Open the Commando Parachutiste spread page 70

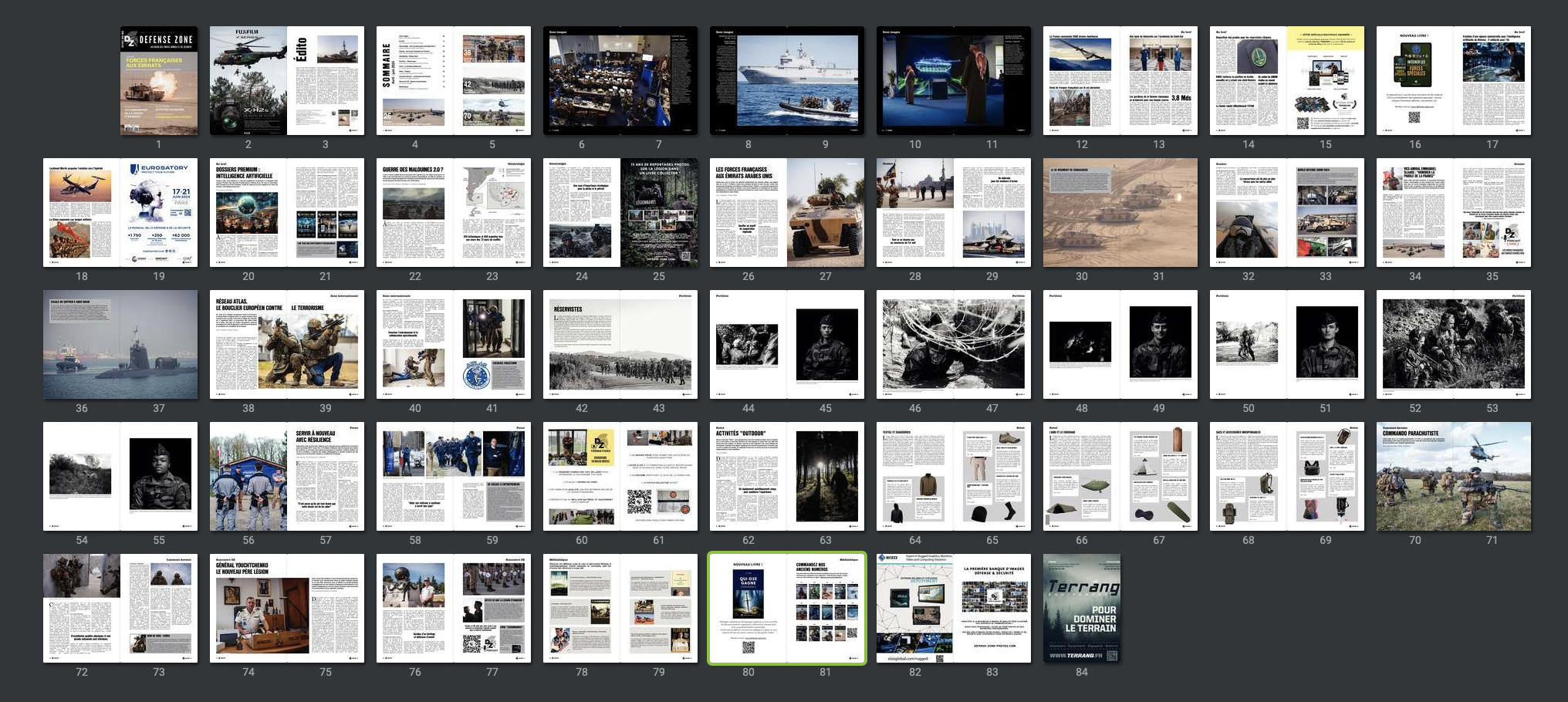[1415, 477]
